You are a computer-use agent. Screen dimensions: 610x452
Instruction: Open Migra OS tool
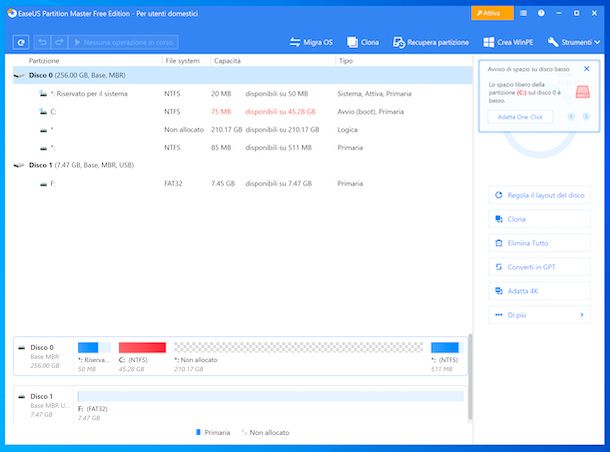[x=311, y=42]
